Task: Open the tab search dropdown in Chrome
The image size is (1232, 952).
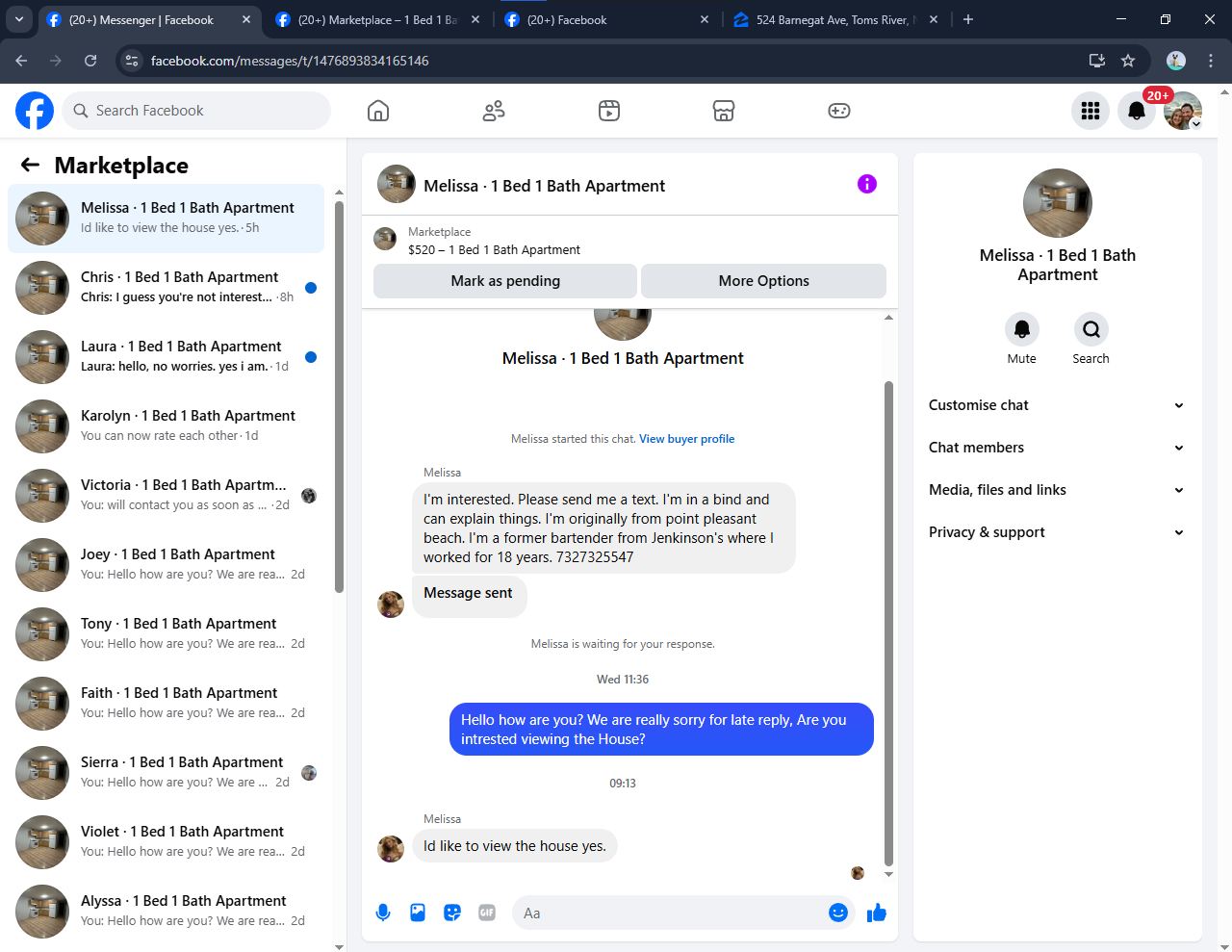Action: pos(19,19)
